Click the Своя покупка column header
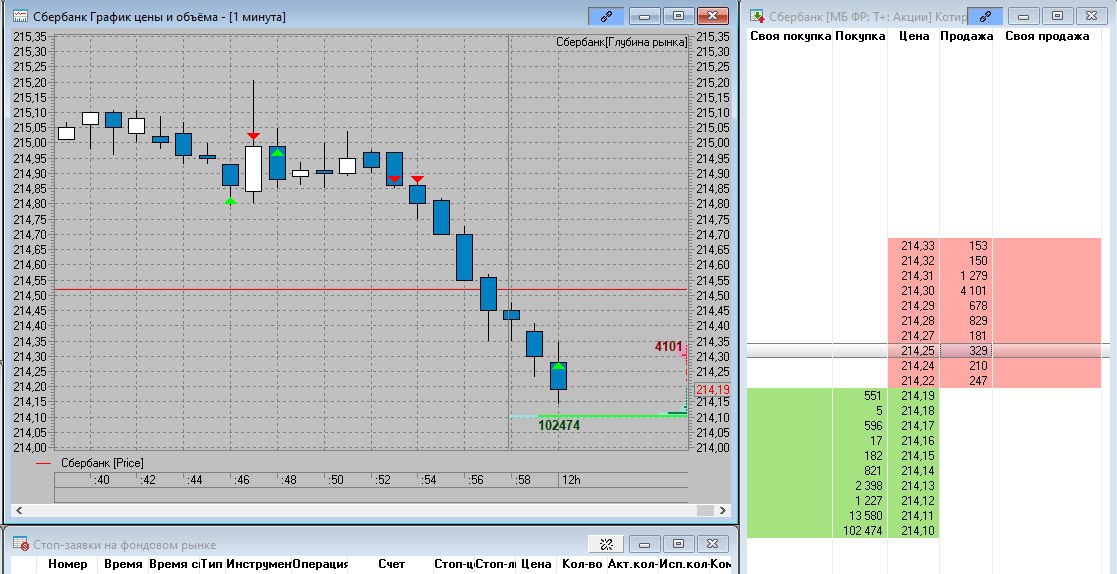Viewport: 1117px width, 574px height. [790, 36]
